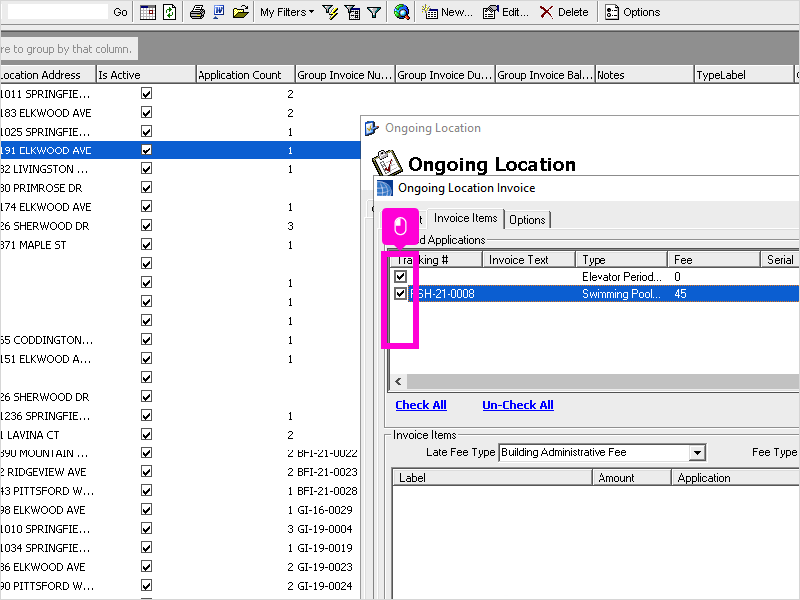Viewport: 800px width, 600px height.
Task: Click the BFI-21-0023 invoice number cell
Action: click(x=327, y=472)
